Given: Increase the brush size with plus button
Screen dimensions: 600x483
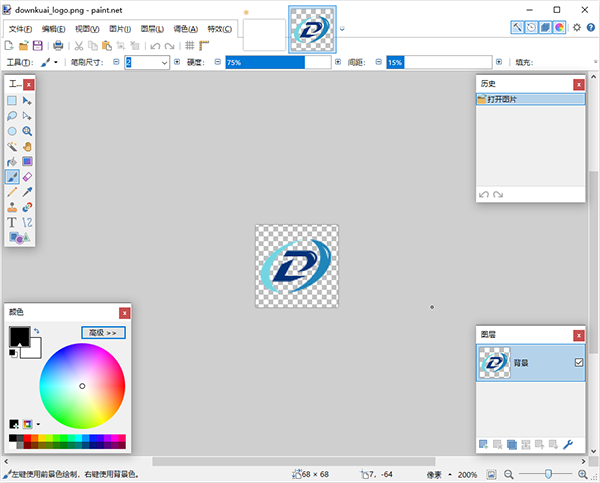Looking at the screenshot, I should coord(177,62).
